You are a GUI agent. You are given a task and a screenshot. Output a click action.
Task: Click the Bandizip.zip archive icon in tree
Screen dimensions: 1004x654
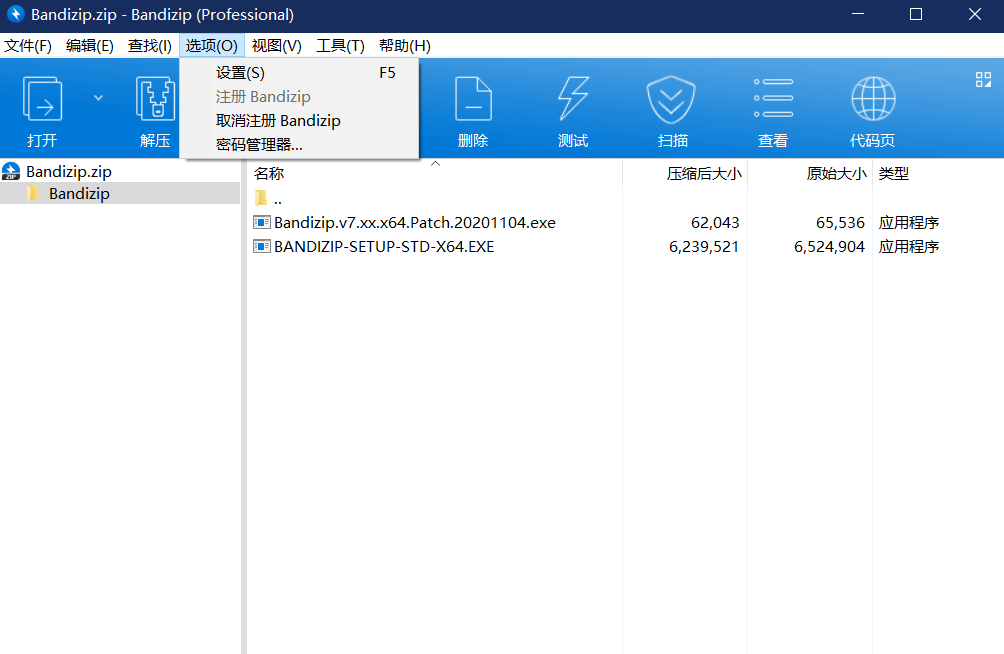point(11,172)
